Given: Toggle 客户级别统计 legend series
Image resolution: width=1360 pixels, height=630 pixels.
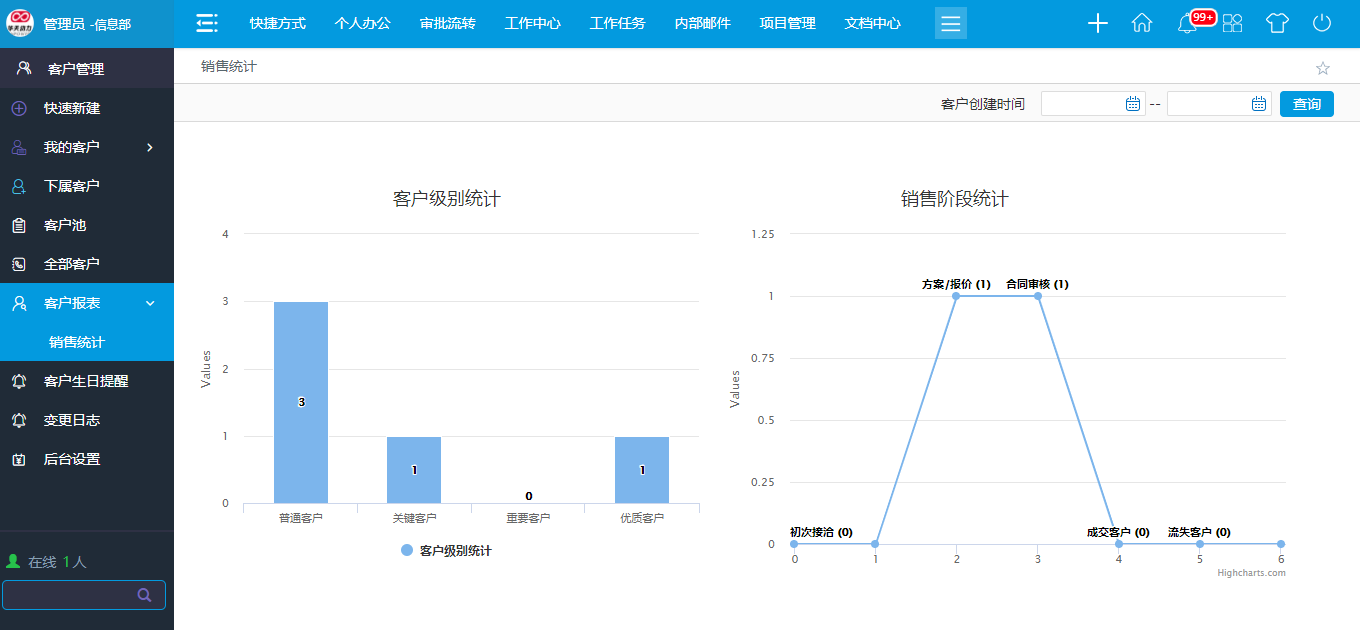Looking at the screenshot, I should coord(445,551).
